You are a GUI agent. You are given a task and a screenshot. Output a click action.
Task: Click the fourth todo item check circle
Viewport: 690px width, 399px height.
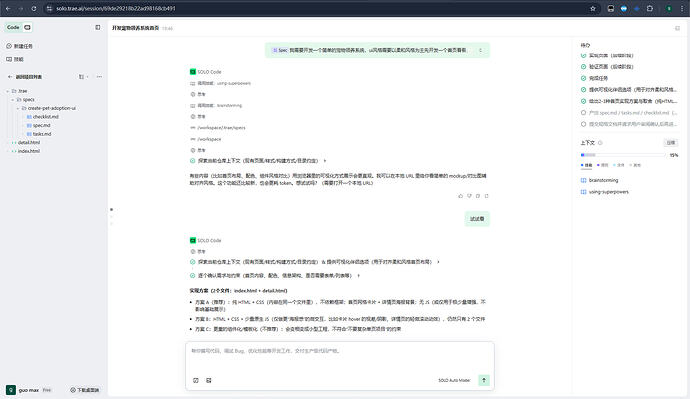tap(584, 90)
